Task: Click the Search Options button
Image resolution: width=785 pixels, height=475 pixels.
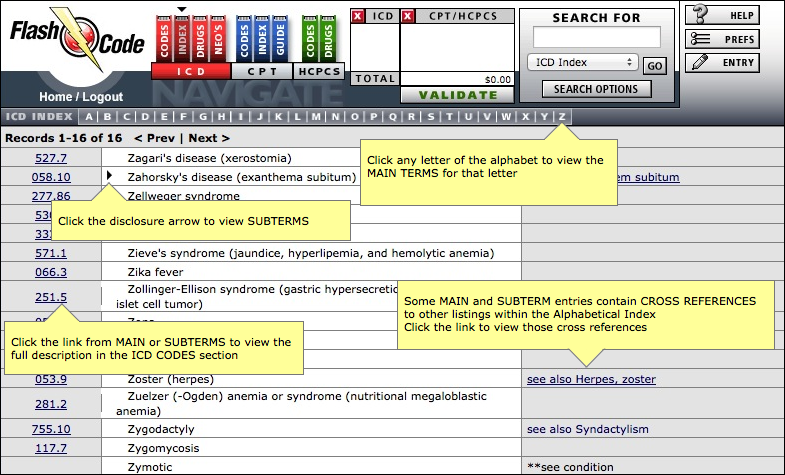Action: coord(597,89)
